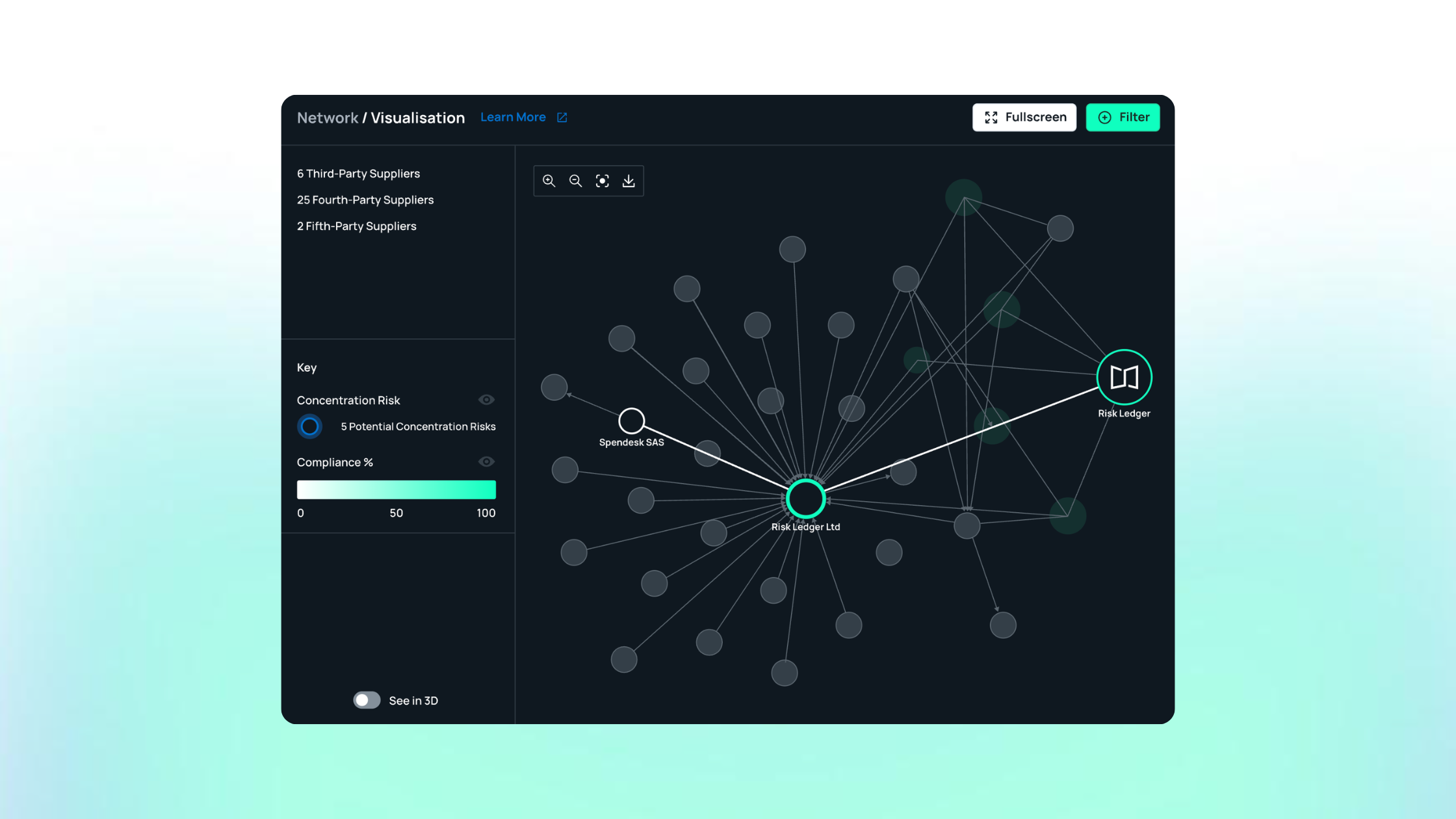
Task: Click the Spendesk SAS label
Action: pyautogui.click(x=631, y=442)
